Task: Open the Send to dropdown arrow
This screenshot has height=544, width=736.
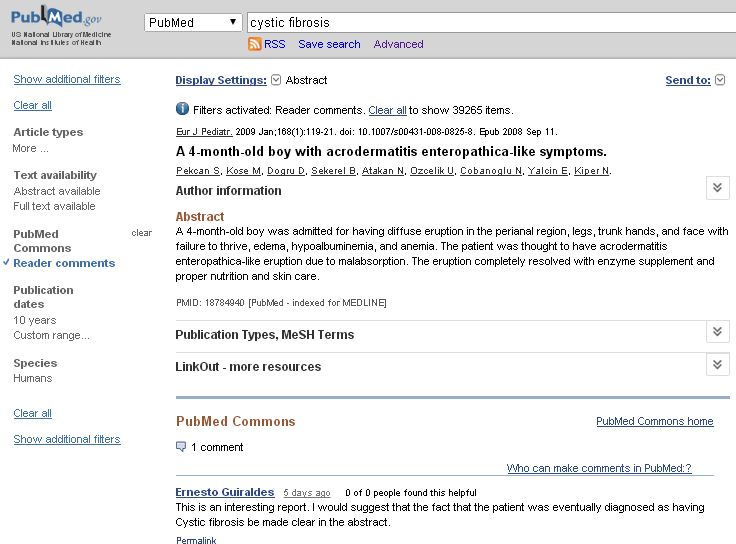Action: (x=720, y=80)
